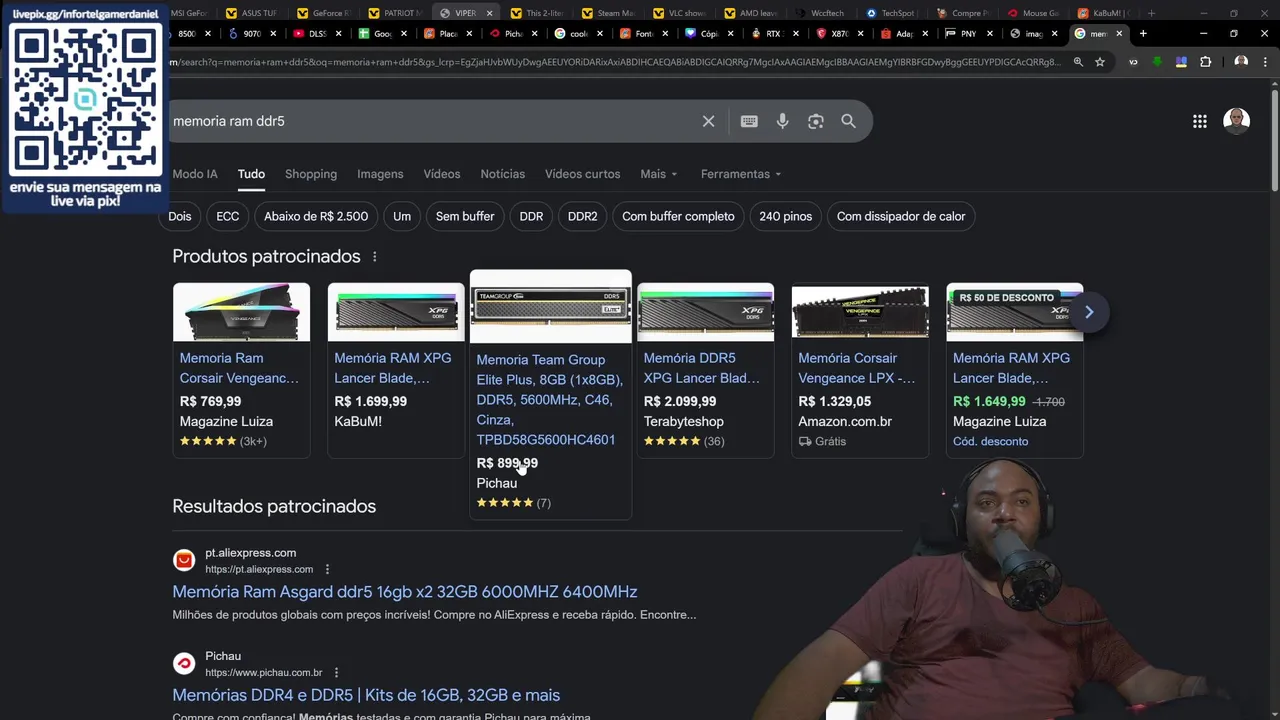Open Memória DDR5 XPG Lancer Blade Terabyteshop listing

click(x=702, y=368)
